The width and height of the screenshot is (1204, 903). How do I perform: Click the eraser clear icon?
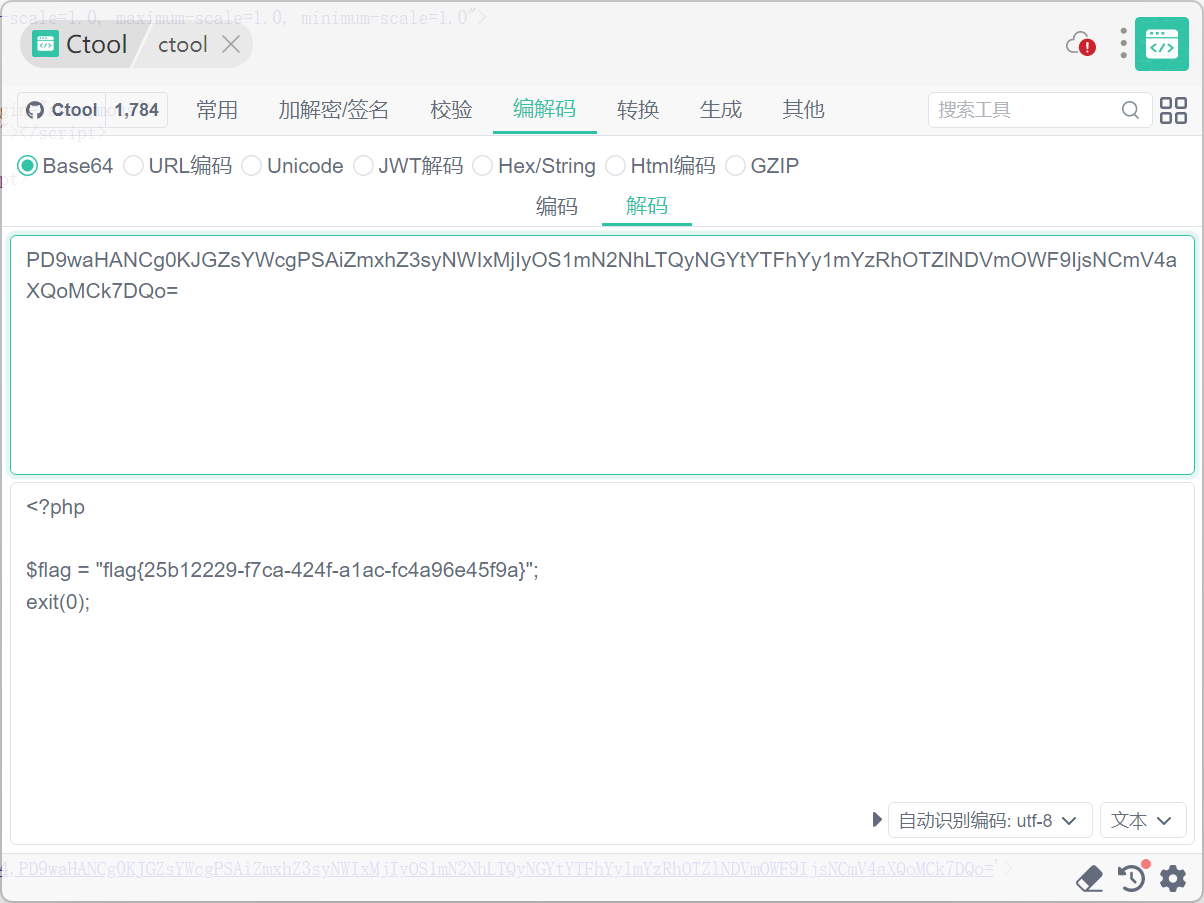point(1089,879)
